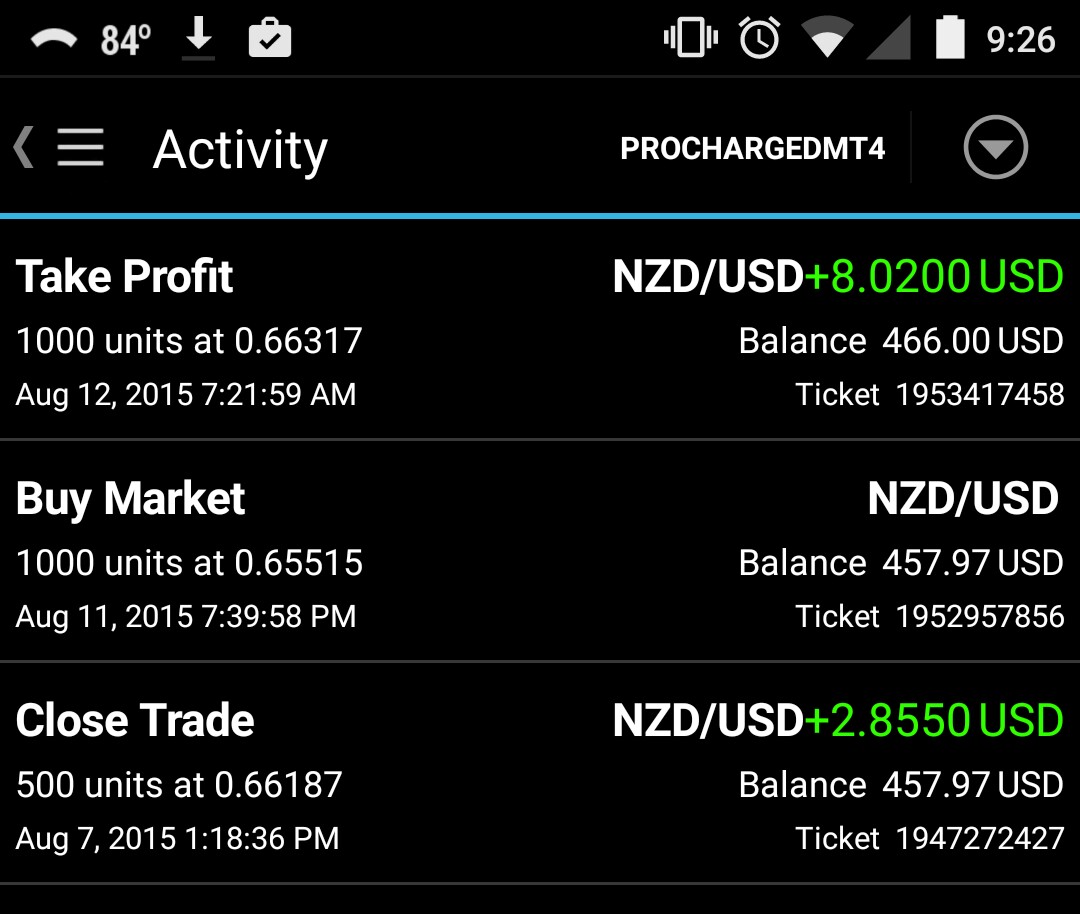Screen dimensions: 1080x914
Task: Tap the +2.8550 USD profit amount
Action: (x=934, y=720)
